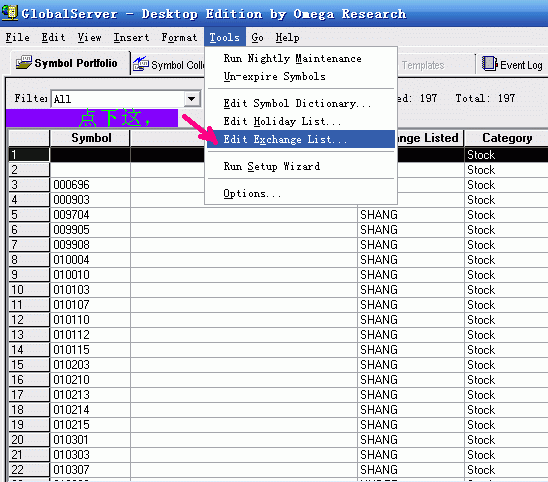548x482 pixels.
Task: Select row header number 22
Action: click(x=29, y=469)
